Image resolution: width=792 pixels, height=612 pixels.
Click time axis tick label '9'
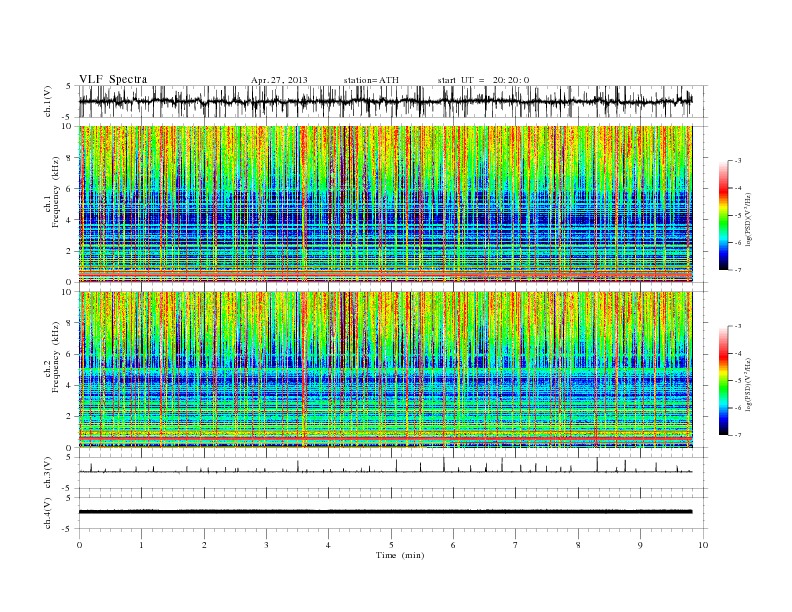point(640,545)
